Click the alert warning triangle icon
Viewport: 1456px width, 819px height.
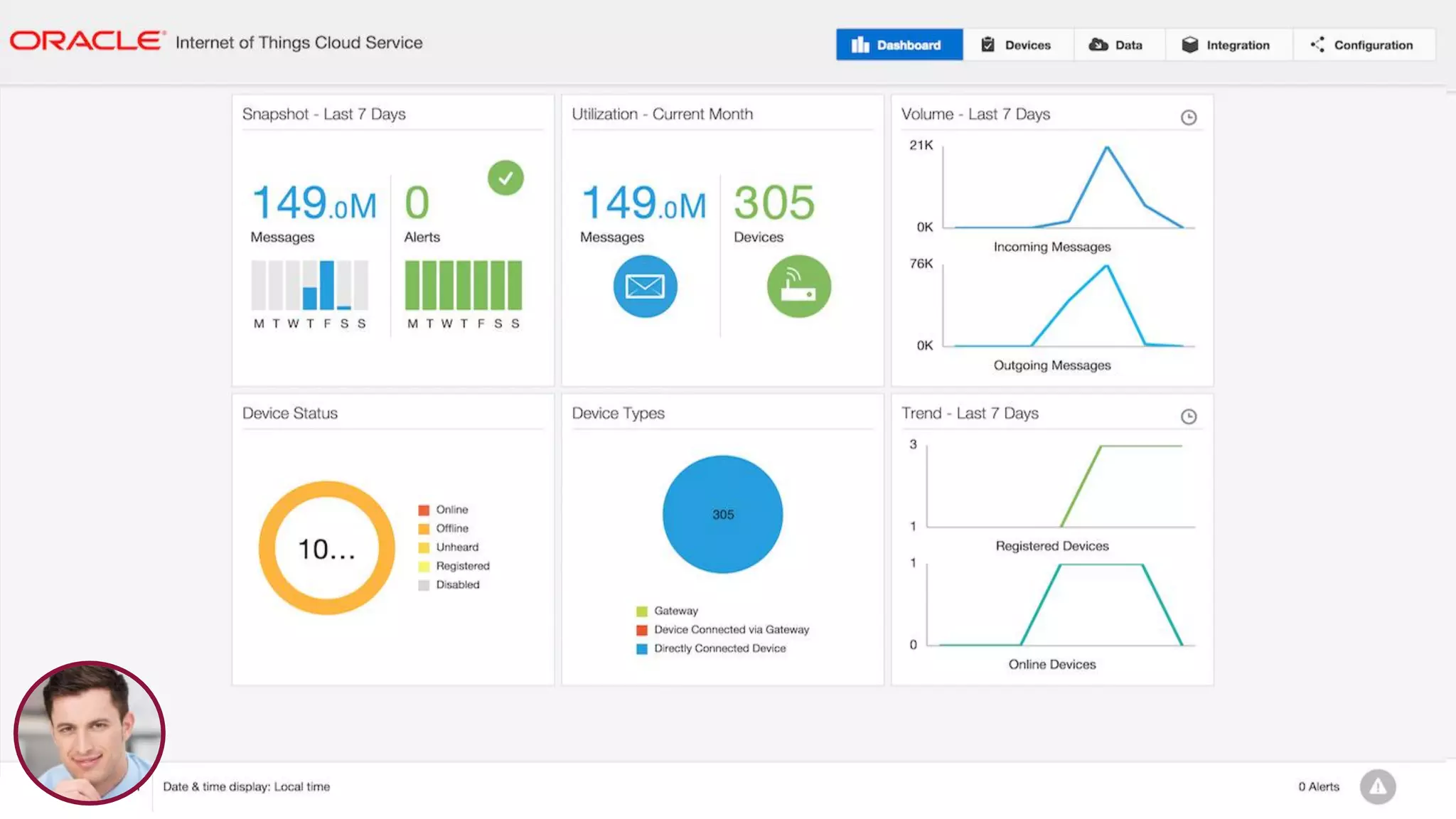pos(1378,786)
